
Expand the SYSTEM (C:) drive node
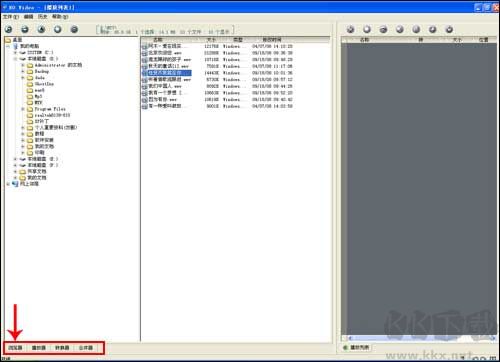[15, 52]
